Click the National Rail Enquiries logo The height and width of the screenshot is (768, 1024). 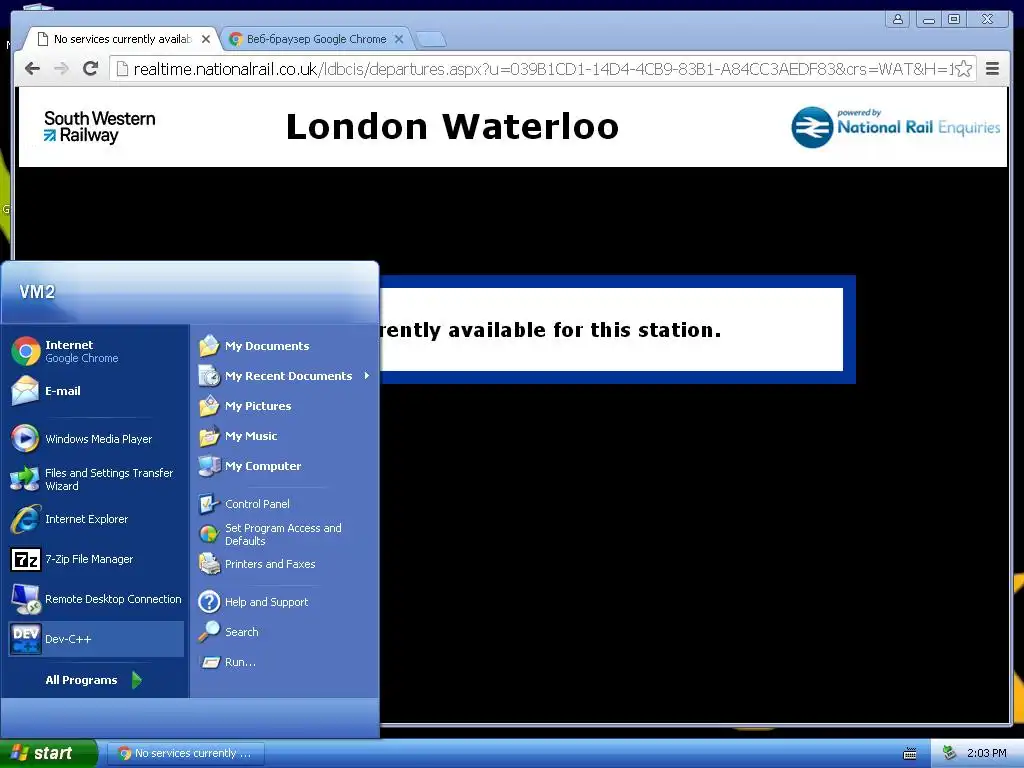895,127
